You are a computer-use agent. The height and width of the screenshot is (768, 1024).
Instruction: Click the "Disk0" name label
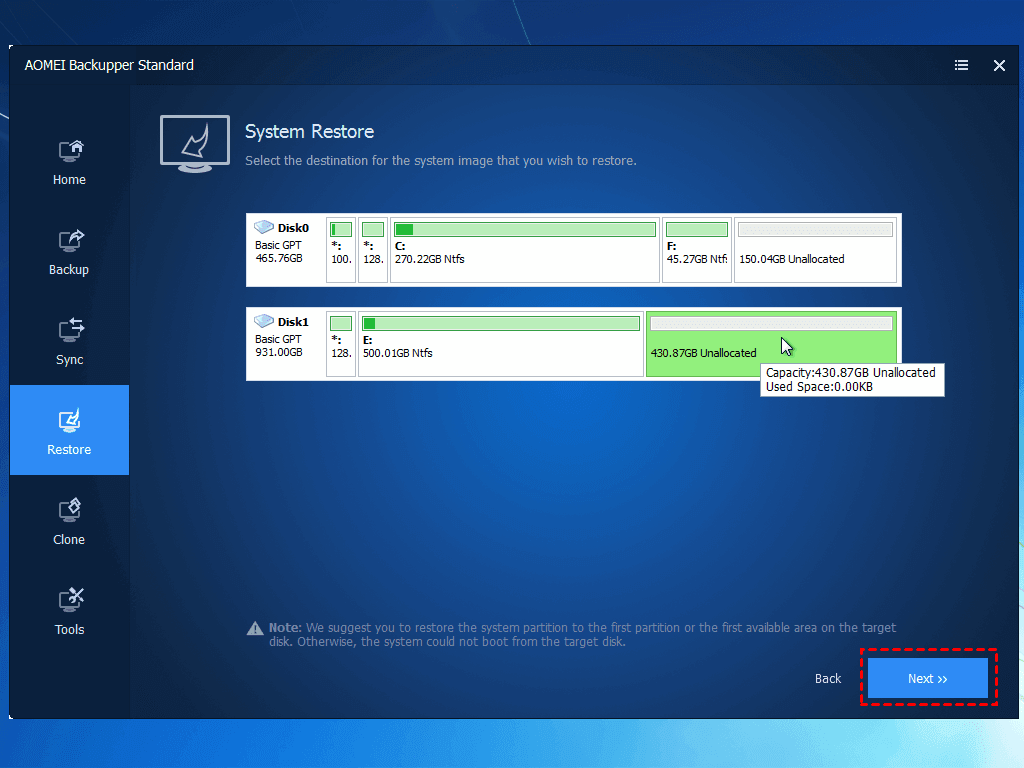pos(293,228)
